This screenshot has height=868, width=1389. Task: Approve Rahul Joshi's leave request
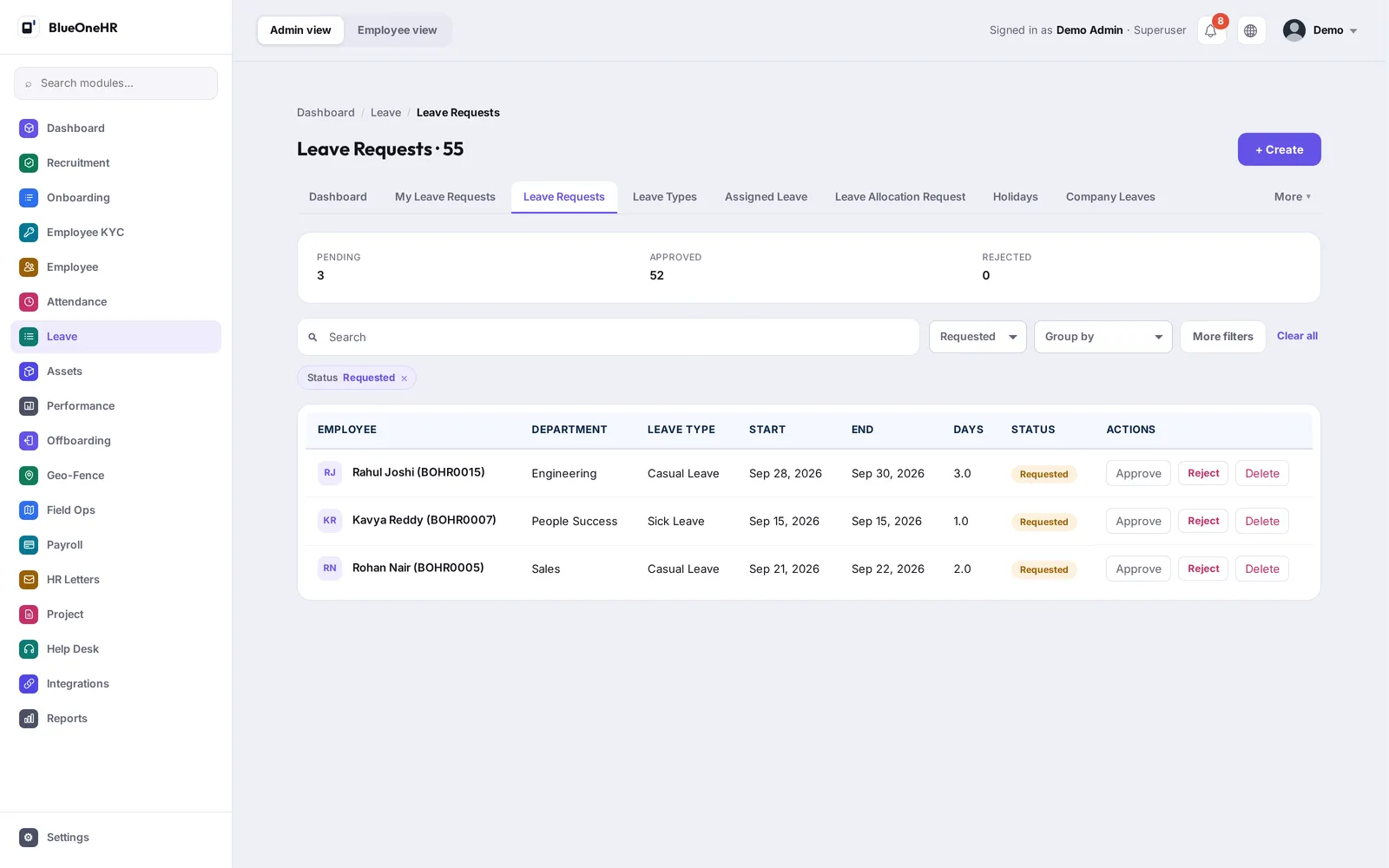click(x=1138, y=473)
